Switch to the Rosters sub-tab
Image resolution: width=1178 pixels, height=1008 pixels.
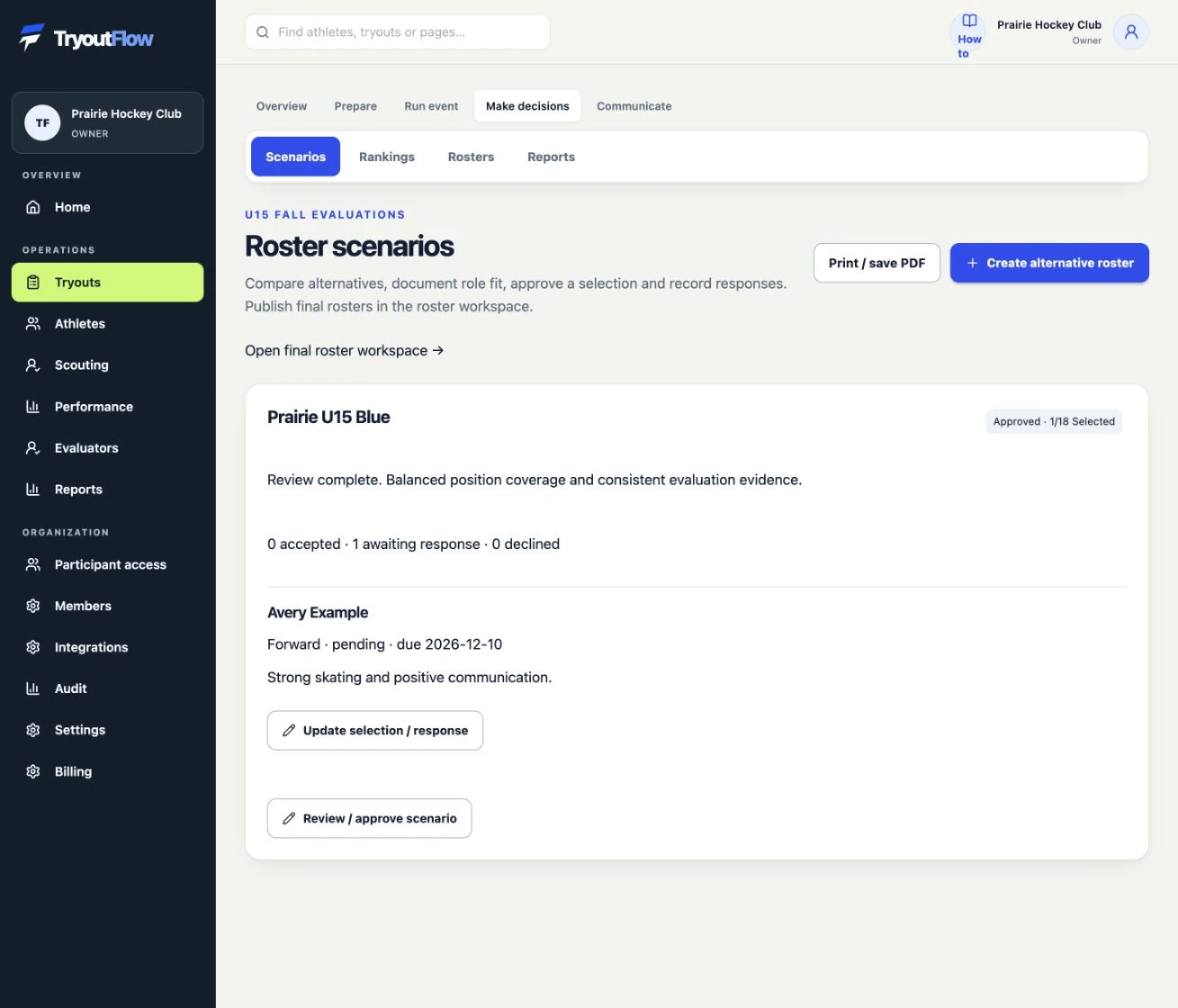tap(471, 157)
